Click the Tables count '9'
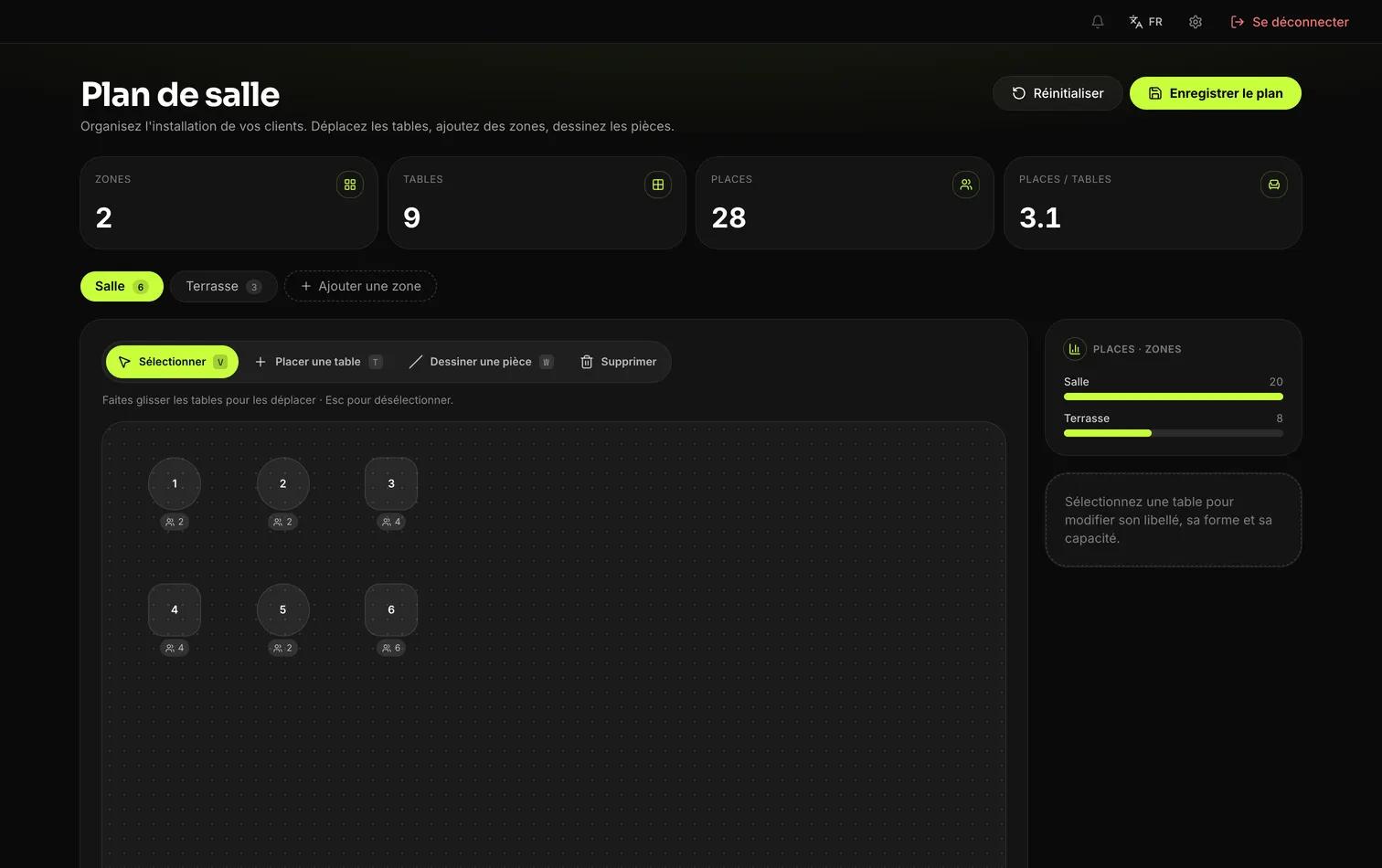 [x=412, y=217]
